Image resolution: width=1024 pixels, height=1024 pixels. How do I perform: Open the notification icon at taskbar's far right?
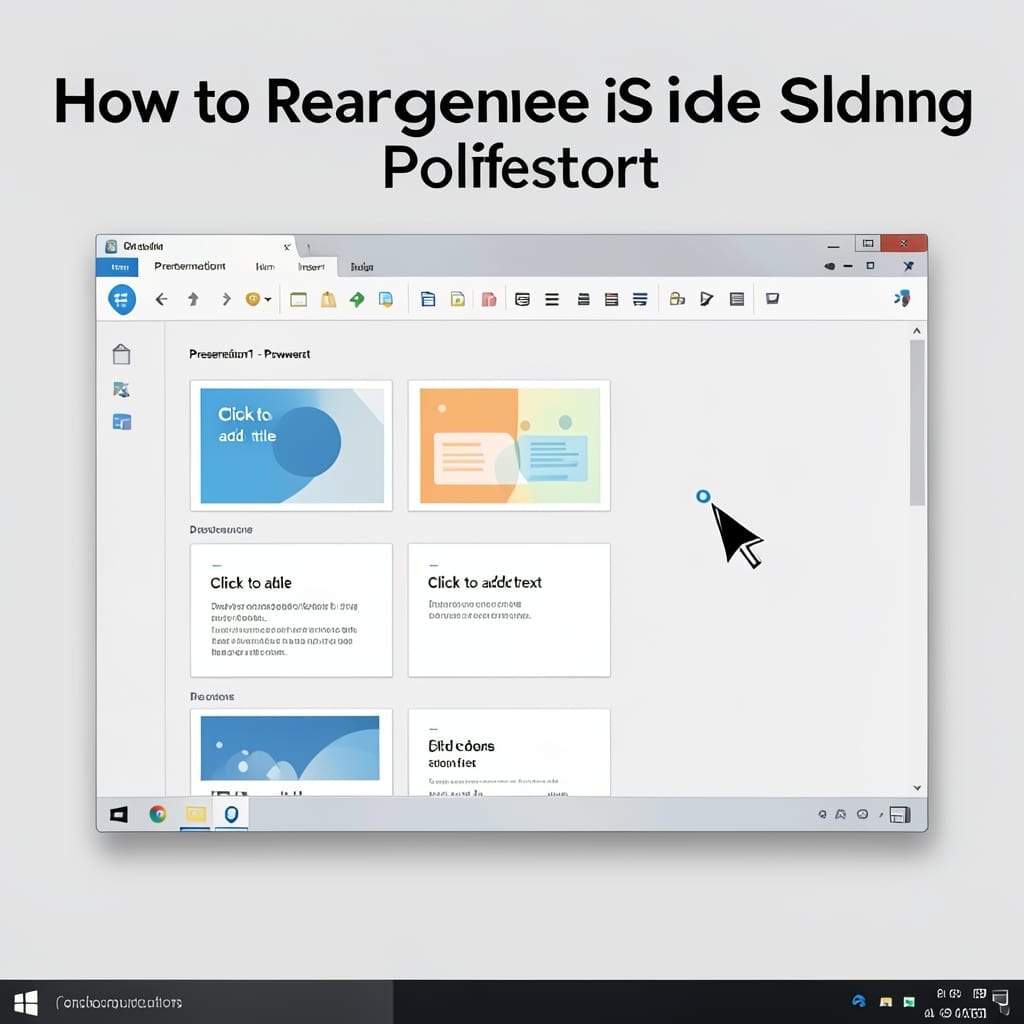[1000, 1001]
